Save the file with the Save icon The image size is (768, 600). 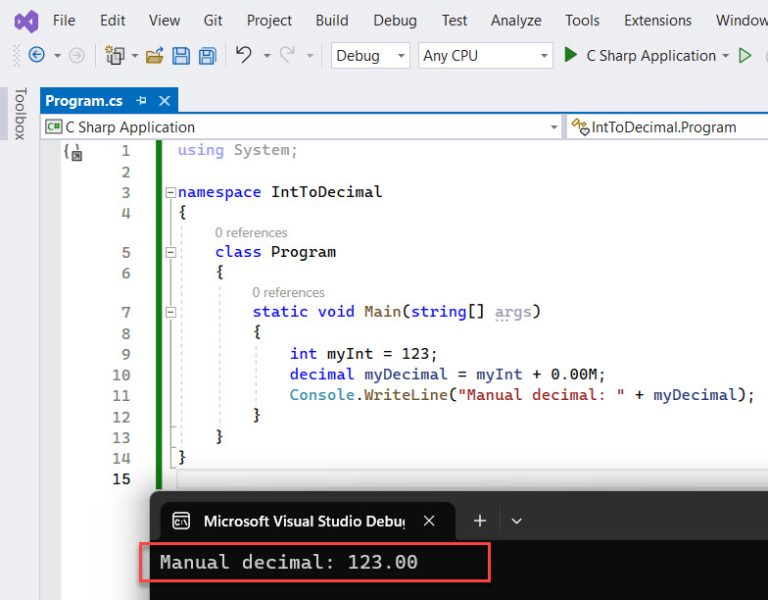(181, 56)
